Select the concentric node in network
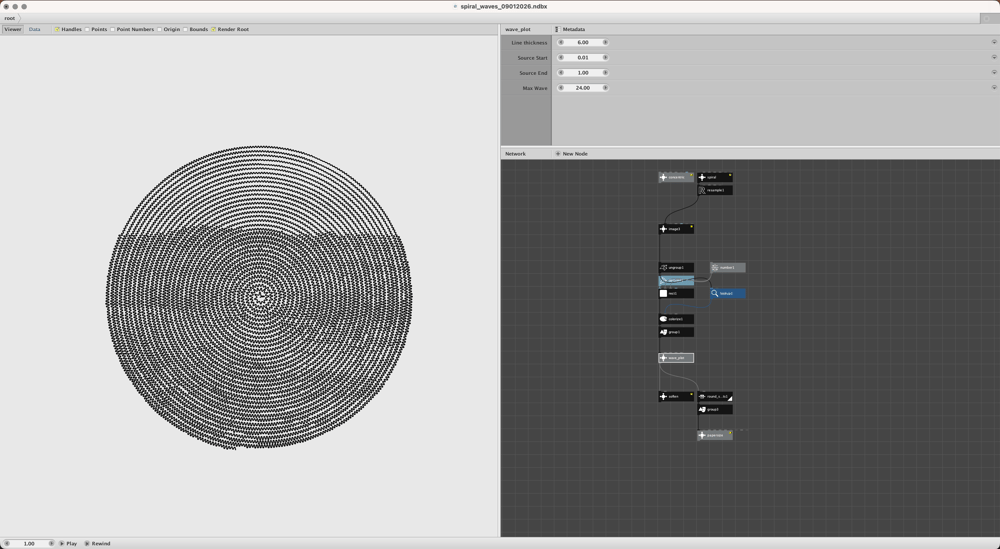The width and height of the screenshot is (1000, 549). (x=676, y=177)
